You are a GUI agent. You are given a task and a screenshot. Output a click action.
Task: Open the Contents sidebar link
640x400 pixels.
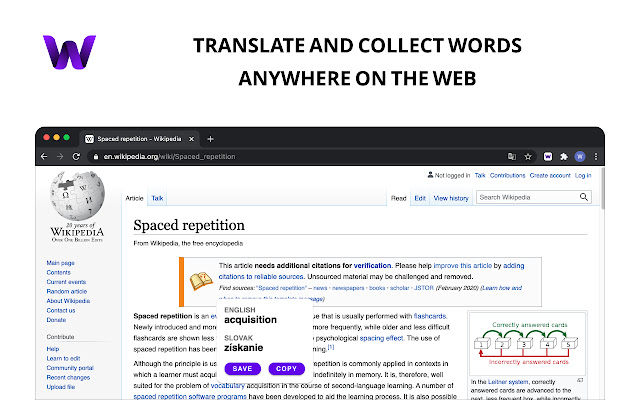[58, 272]
